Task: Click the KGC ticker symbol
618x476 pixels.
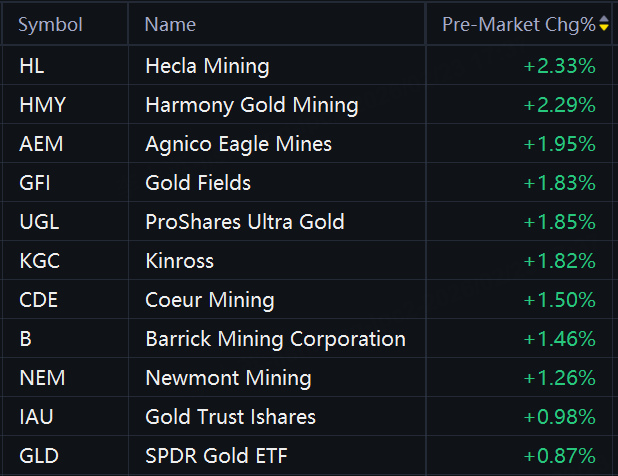Action: coord(39,261)
